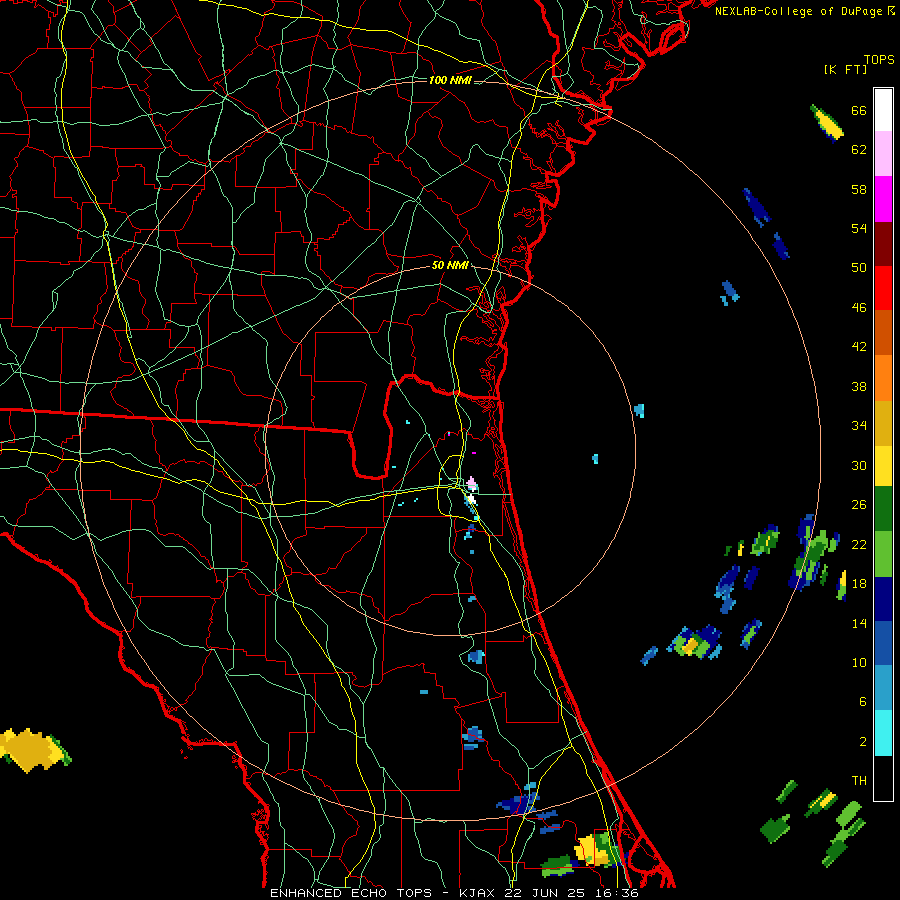This screenshot has height=900, width=900.
Task: Click the '54' legend value
Action: (859, 228)
